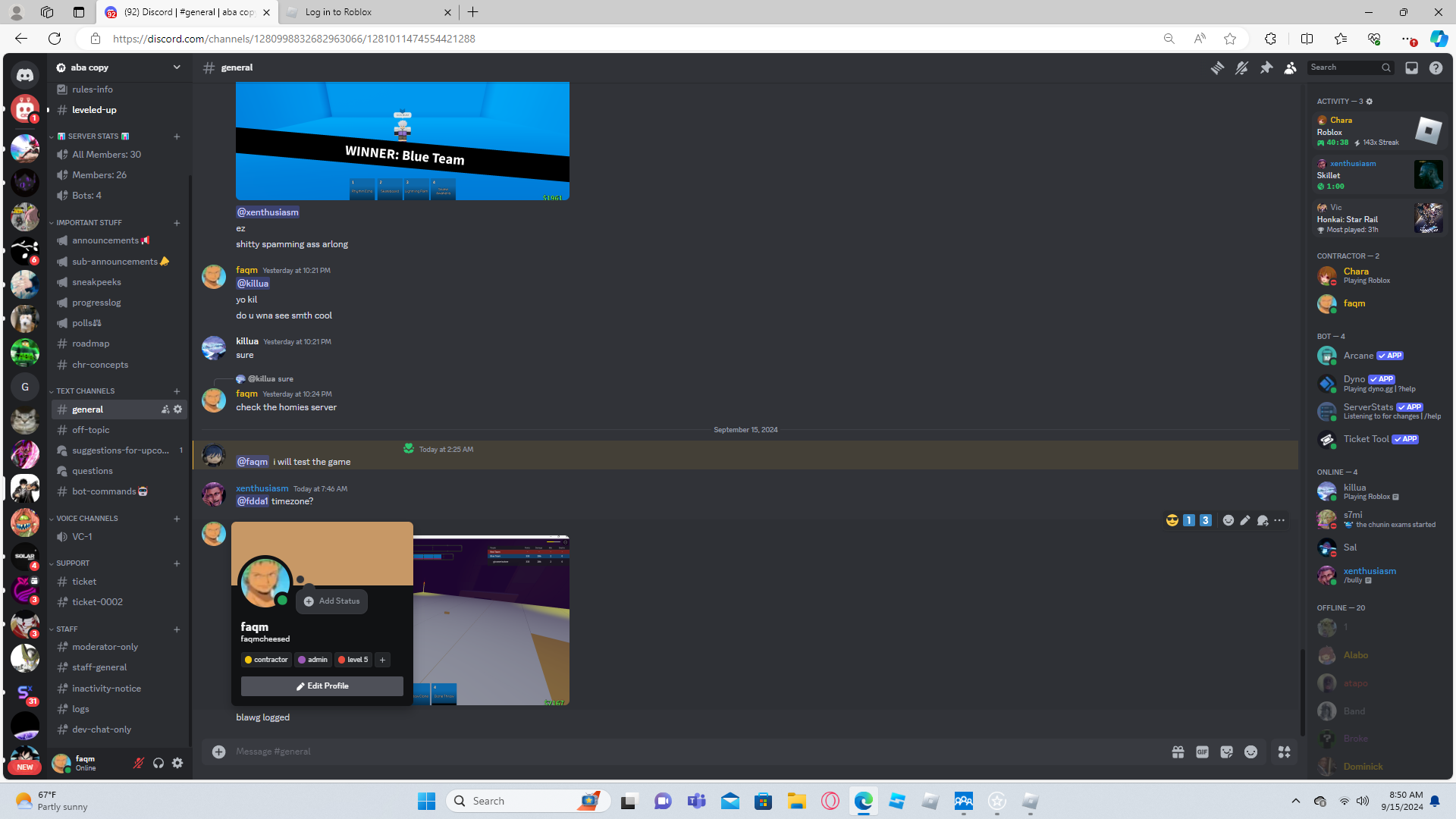Click the @killua mention in faqm's message

pos(253,284)
